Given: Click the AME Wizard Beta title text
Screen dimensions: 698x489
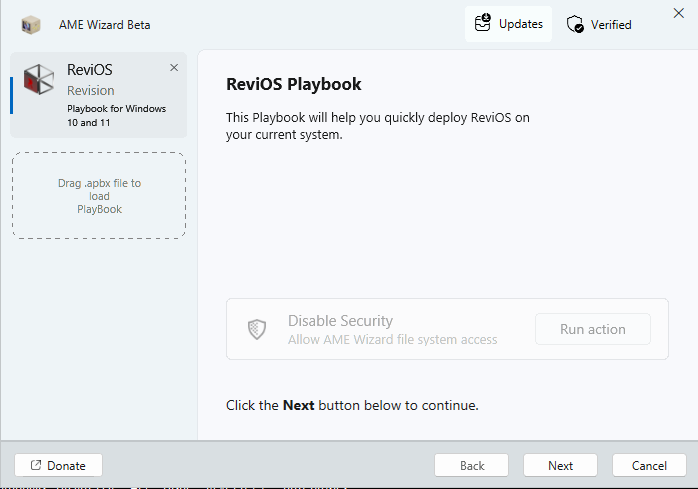Looking at the screenshot, I should pyautogui.click(x=105, y=24).
